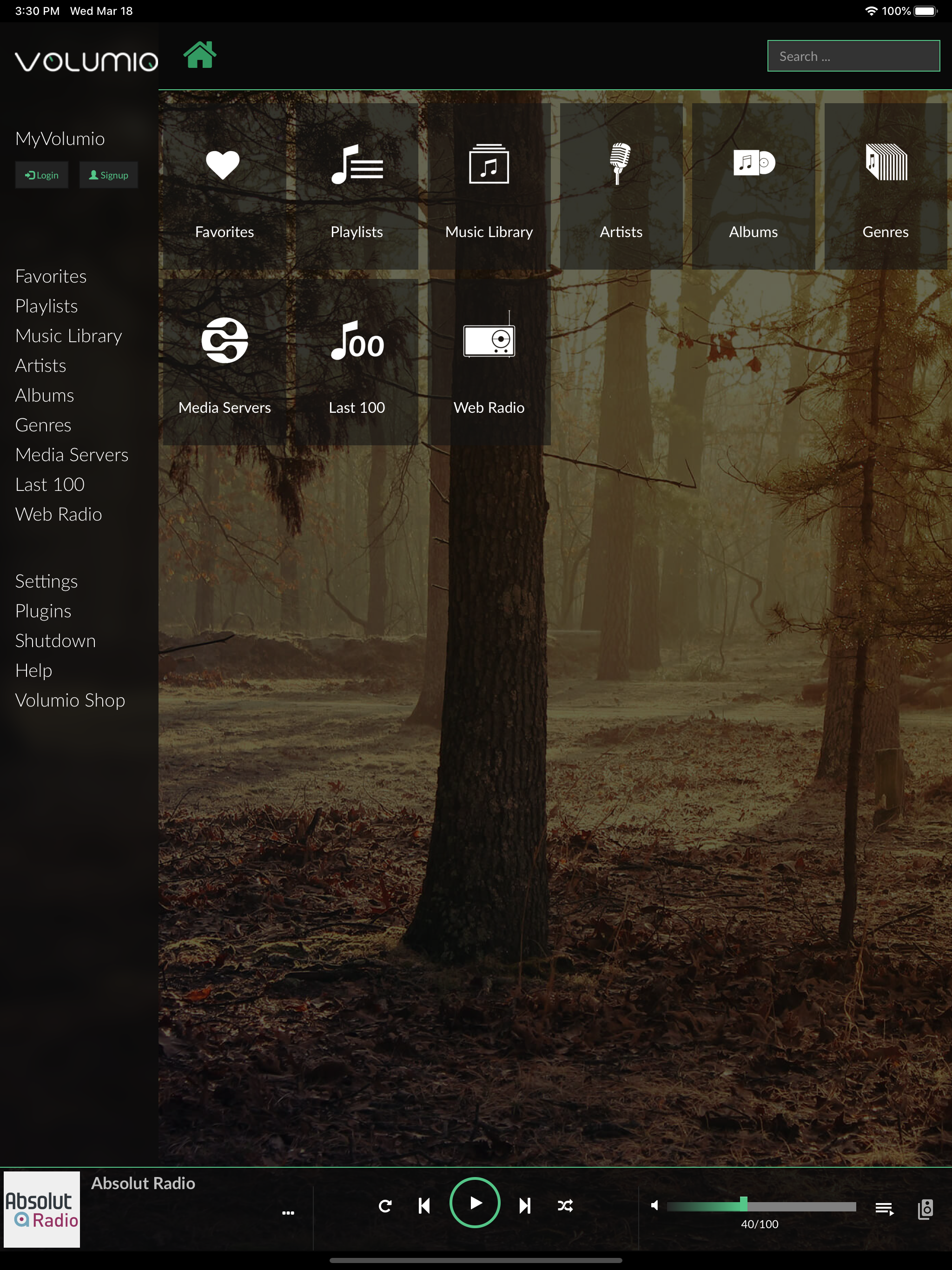Toggle shuffle playback
Image resolution: width=952 pixels, height=1270 pixels.
point(565,1206)
